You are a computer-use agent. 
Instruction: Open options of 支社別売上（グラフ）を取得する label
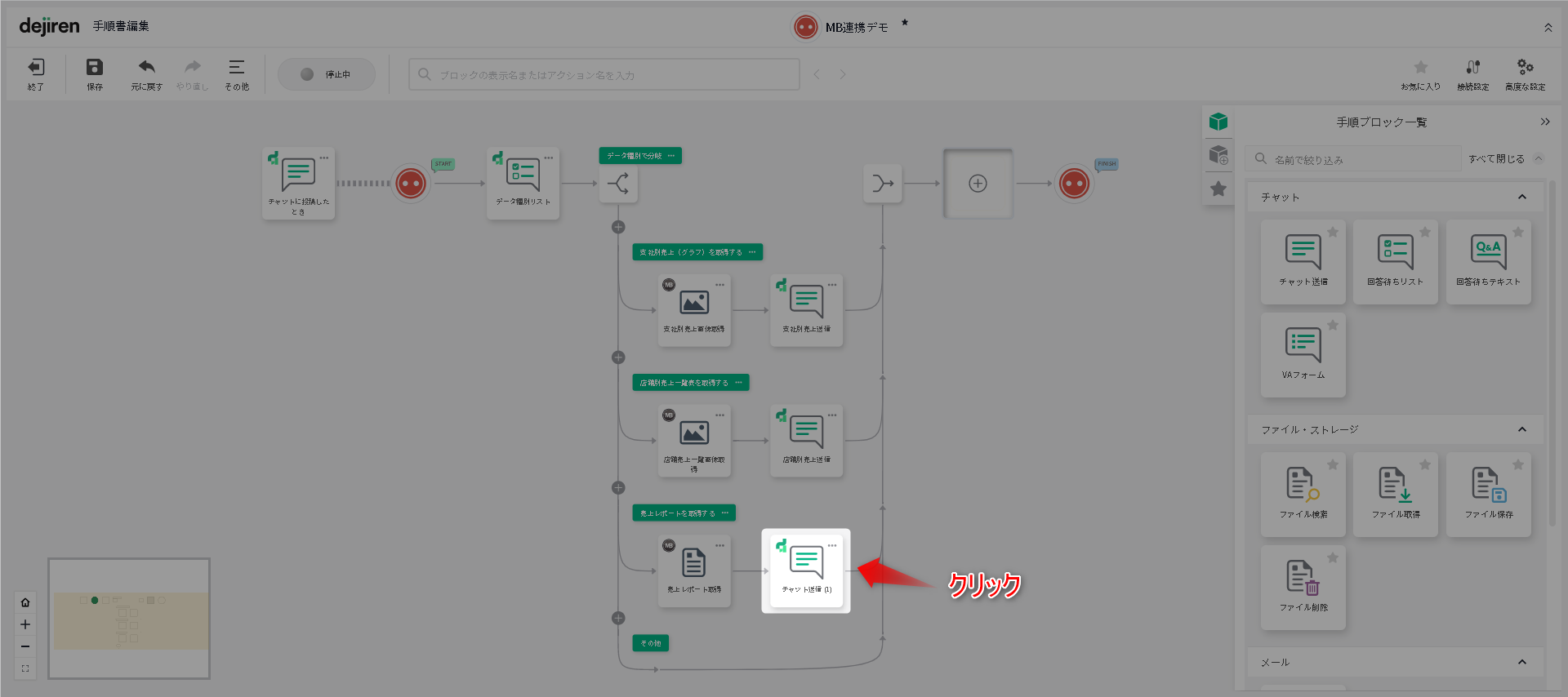[752, 252]
